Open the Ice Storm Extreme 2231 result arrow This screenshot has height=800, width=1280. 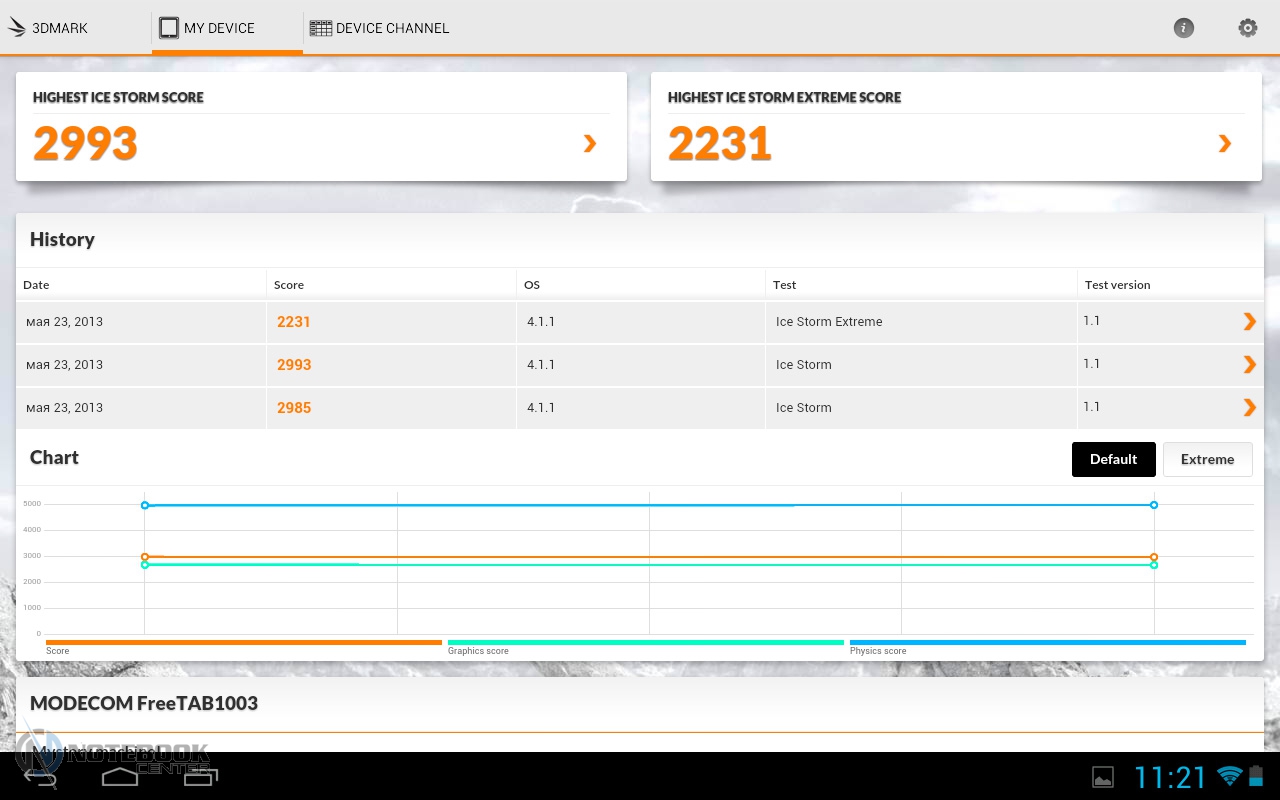pyautogui.click(x=1249, y=322)
